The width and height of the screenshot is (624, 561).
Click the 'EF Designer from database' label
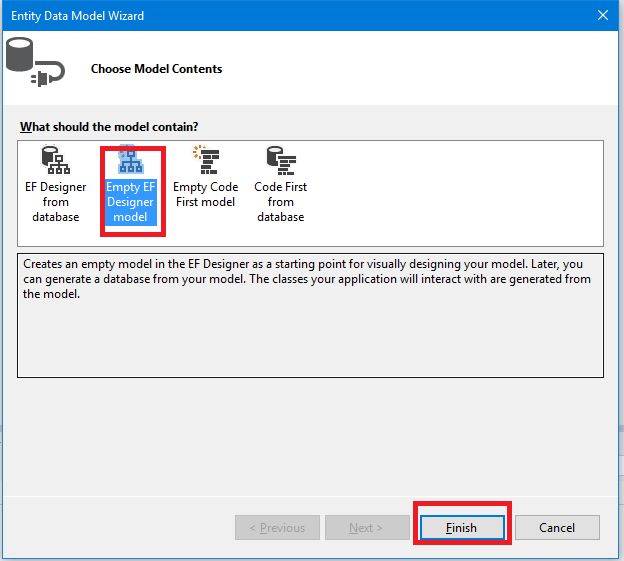click(56, 202)
